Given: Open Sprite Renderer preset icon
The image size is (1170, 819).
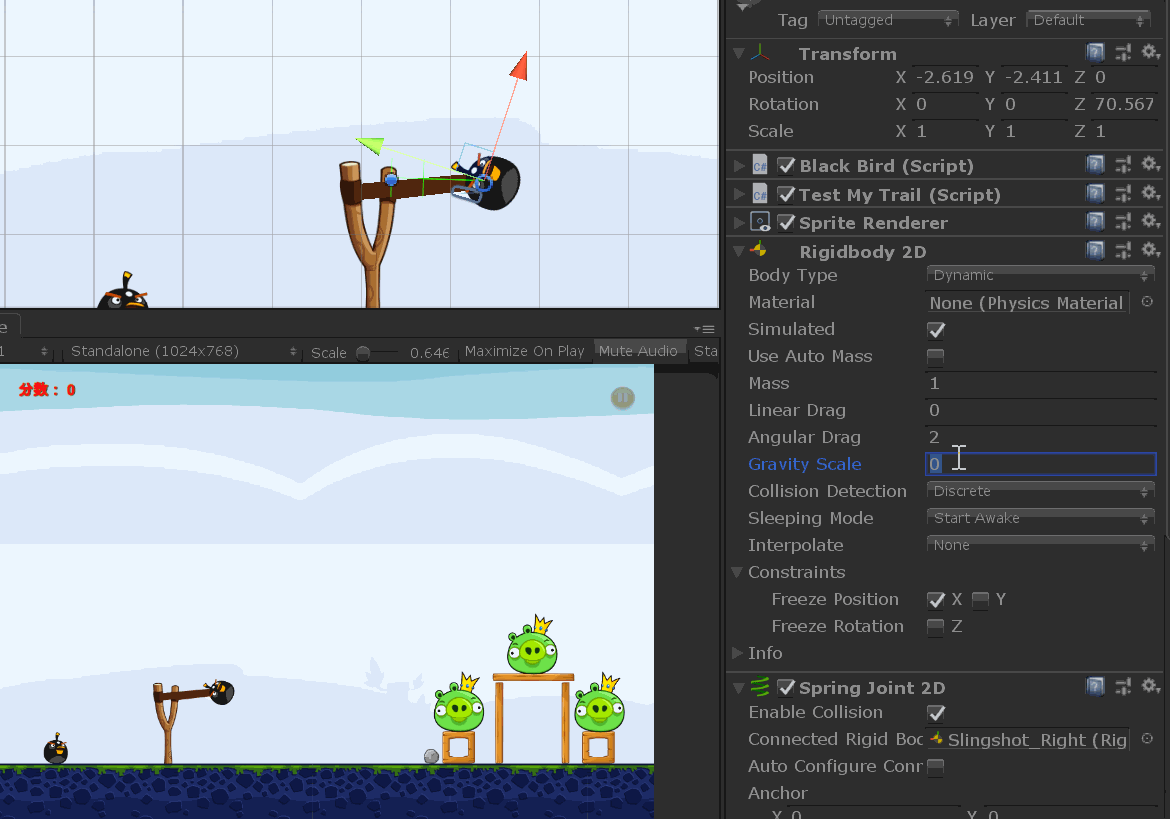Looking at the screenshot, I should click(1123, 222).
